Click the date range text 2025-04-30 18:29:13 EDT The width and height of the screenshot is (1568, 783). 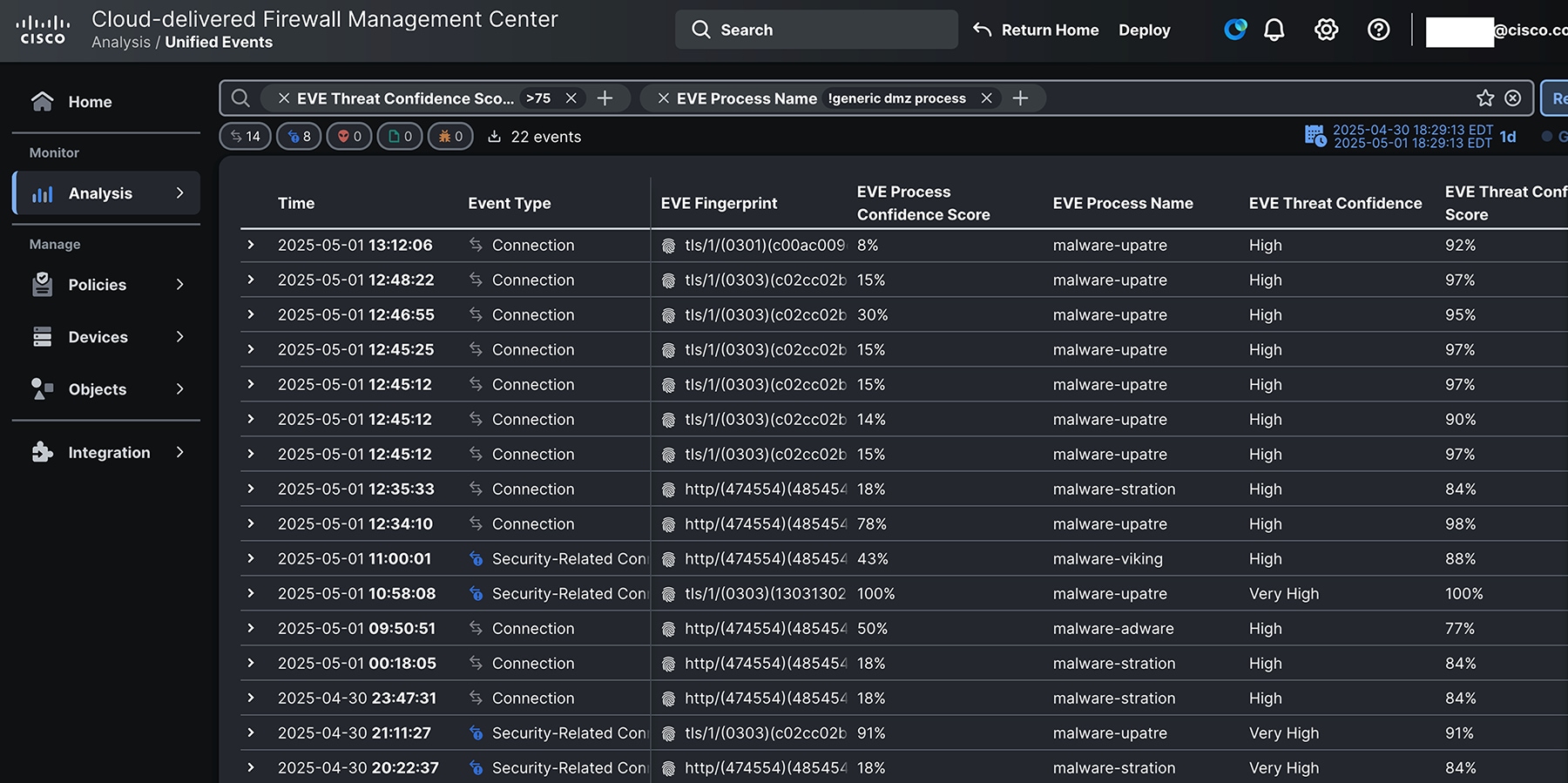coord(1413,130)
